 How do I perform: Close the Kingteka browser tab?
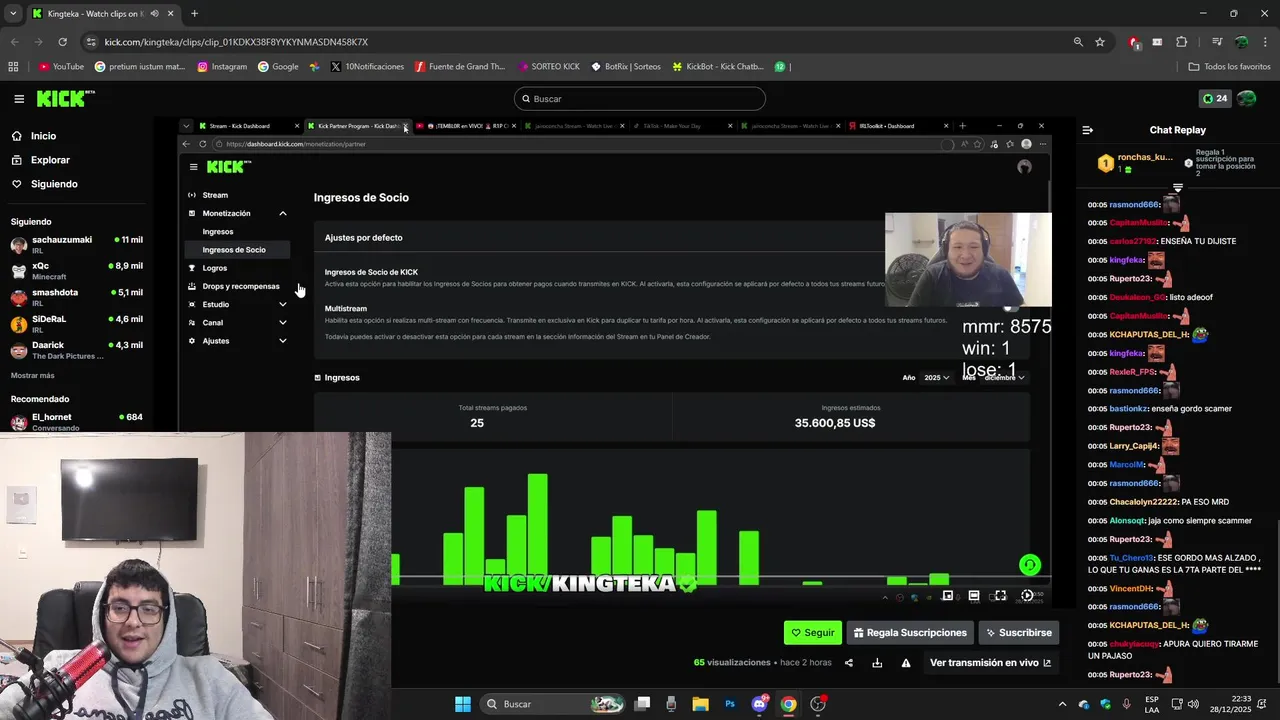[x=171, y=14]
